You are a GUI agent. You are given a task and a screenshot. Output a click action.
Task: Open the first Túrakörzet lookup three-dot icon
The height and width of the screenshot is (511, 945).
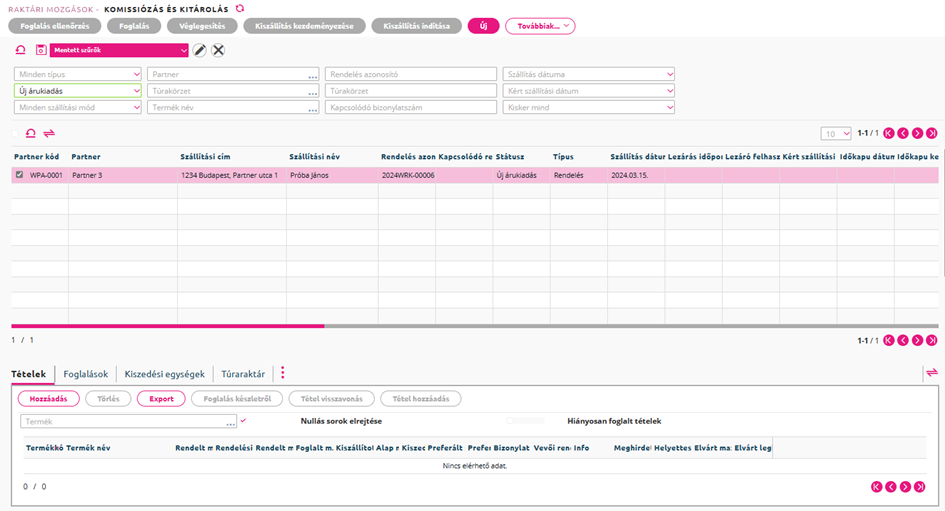click(x=313, y=92)
